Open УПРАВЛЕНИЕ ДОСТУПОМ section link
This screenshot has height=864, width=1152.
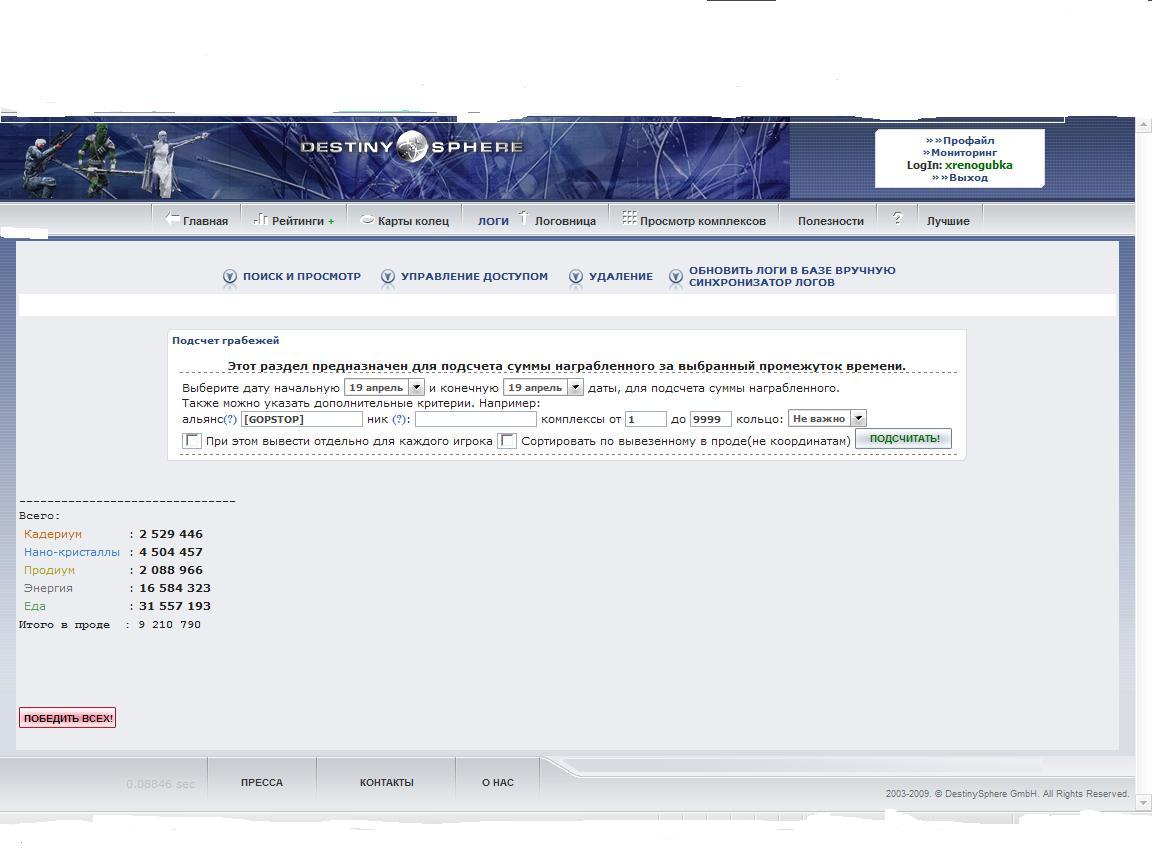(474, 276)
